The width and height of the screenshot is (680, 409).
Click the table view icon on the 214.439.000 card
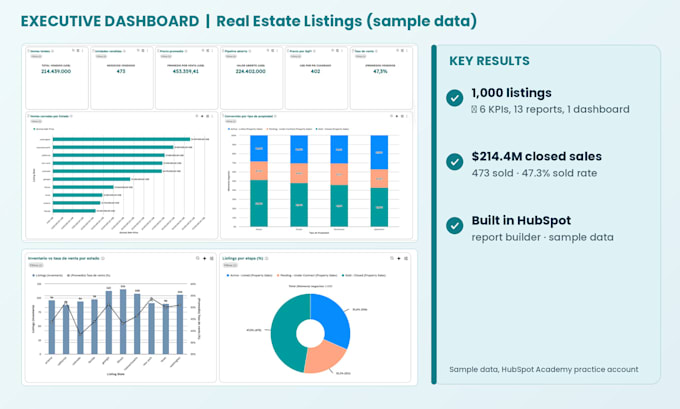pyautogui.click(x=78, y=51)
